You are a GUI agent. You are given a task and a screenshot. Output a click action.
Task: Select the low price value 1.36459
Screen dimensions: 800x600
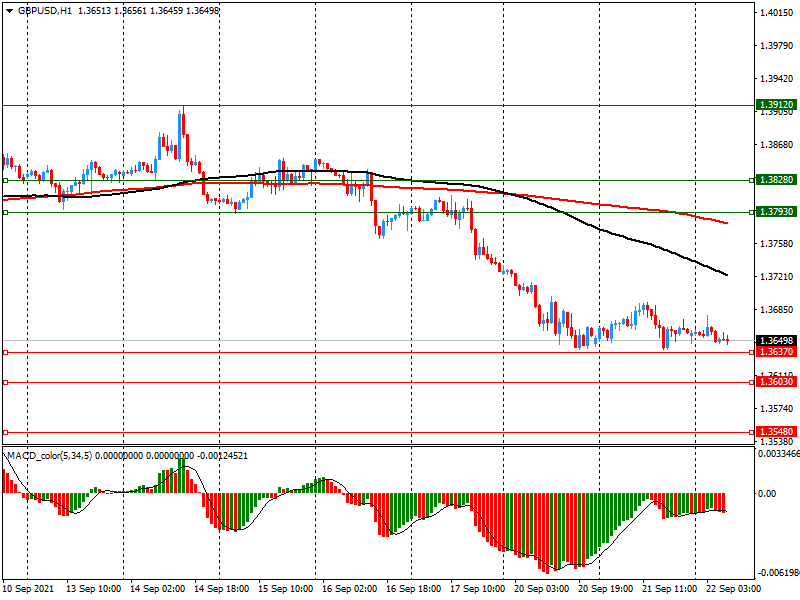(x=166, y=11)
